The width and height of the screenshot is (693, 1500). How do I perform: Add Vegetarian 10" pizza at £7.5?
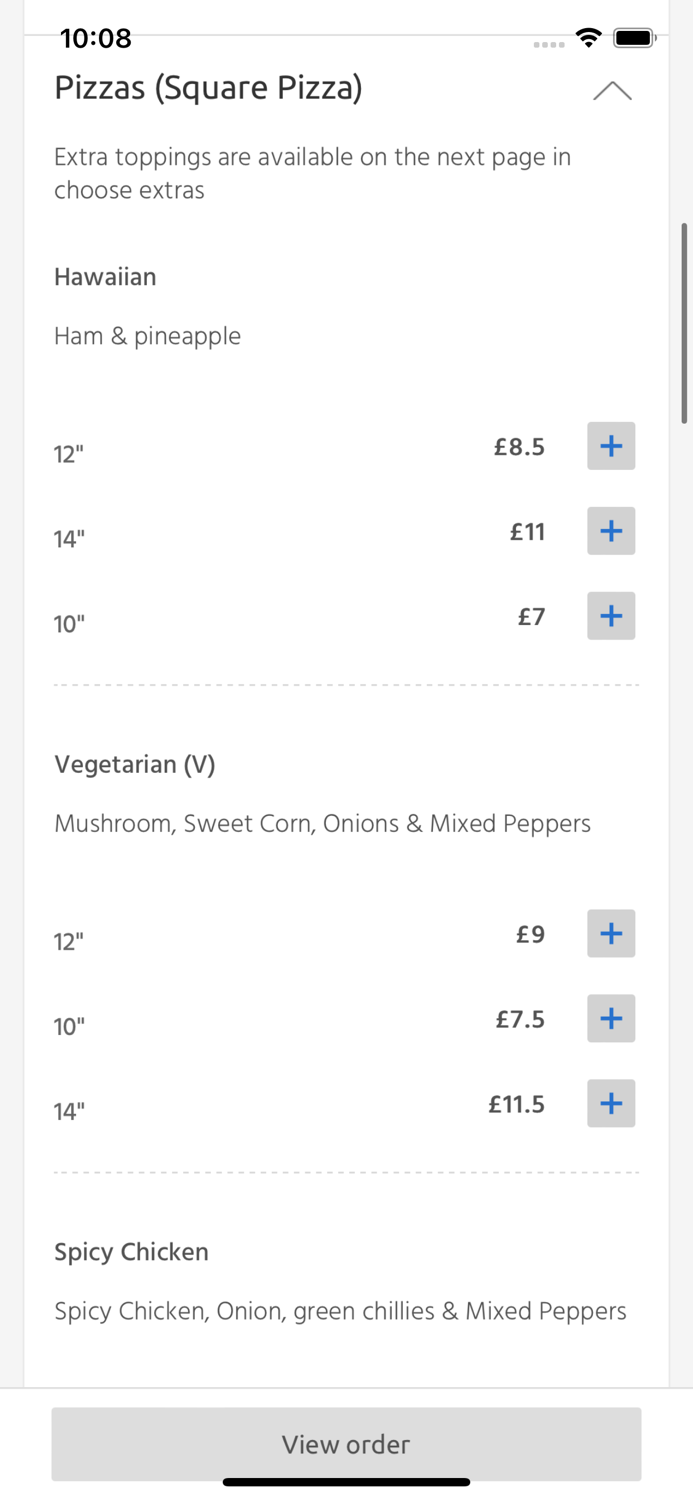[611, 1019]
